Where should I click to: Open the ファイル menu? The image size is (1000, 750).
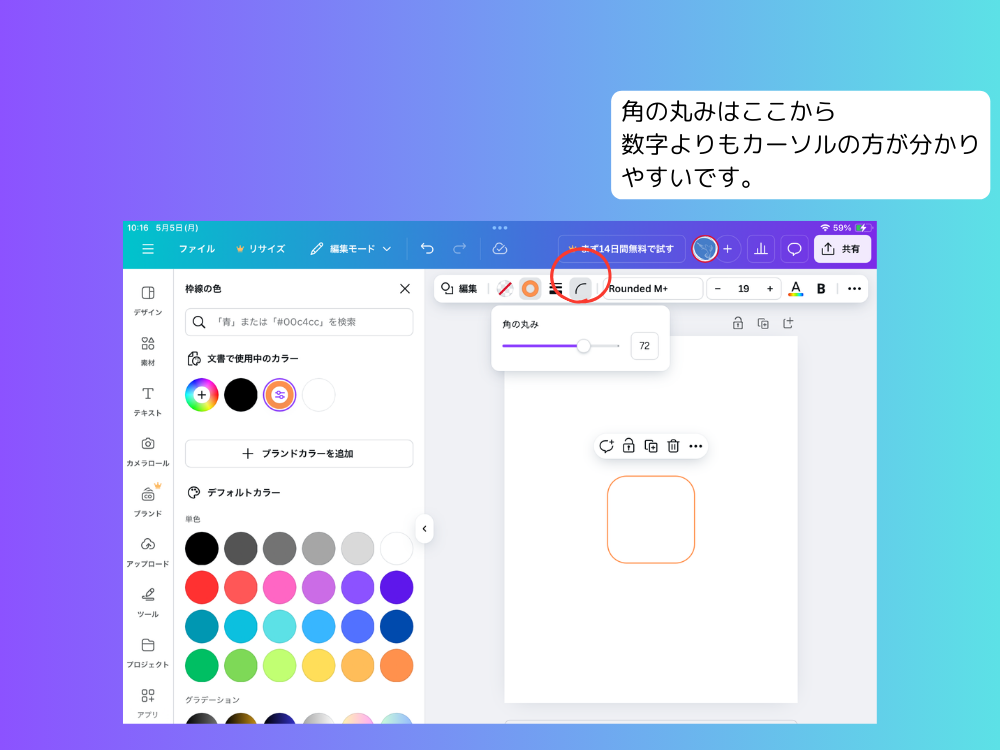point(198,248)
